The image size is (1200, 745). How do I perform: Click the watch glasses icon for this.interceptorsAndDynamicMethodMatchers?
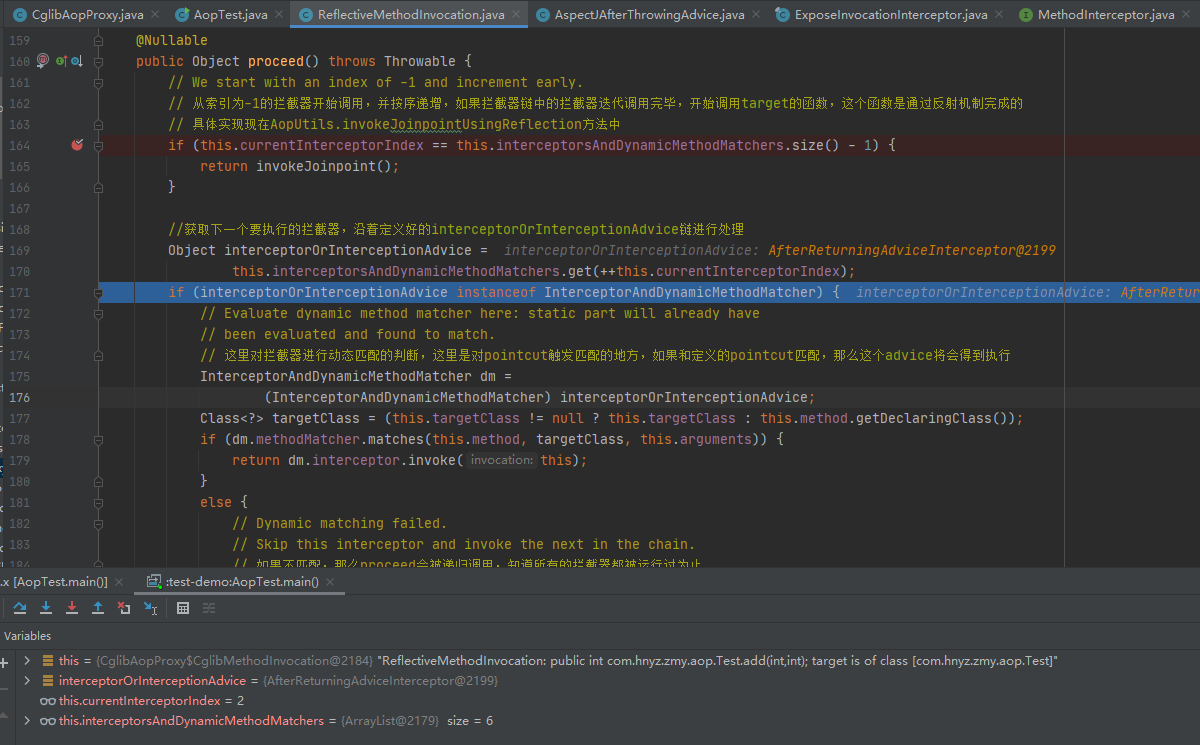(x=48, y=721)
